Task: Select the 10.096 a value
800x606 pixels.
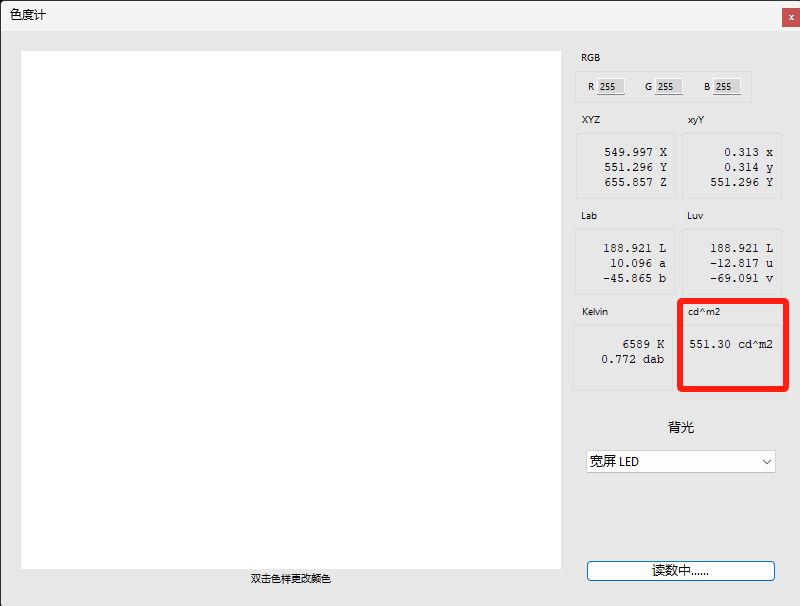Action: [638, 263]
